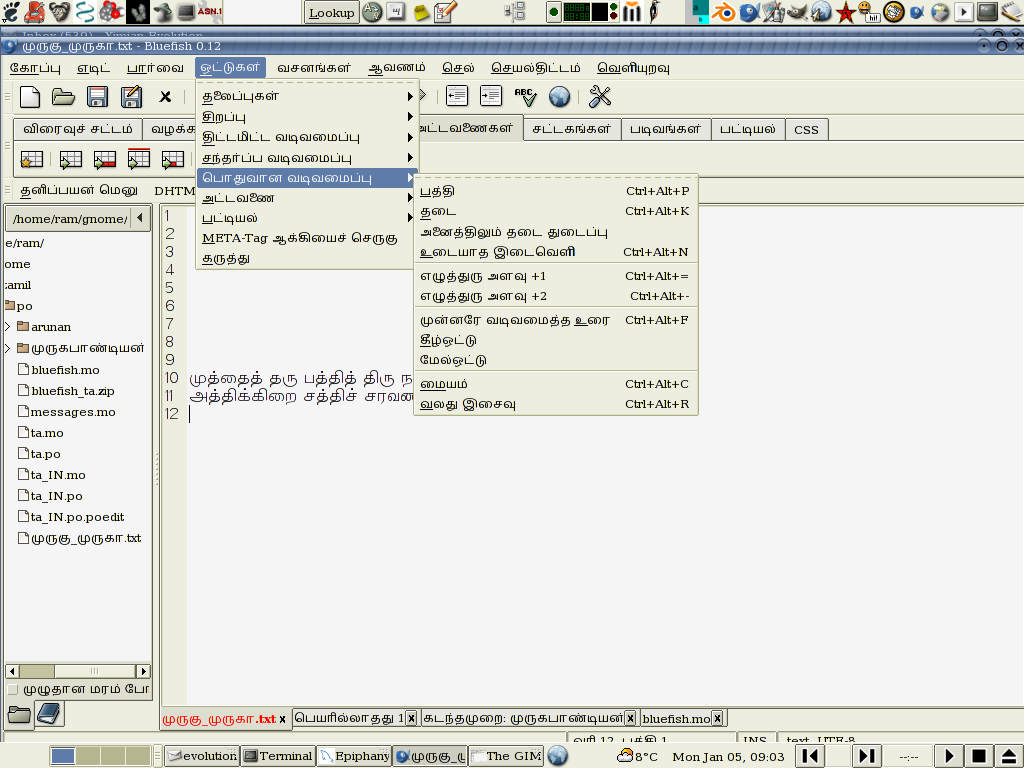Viewport: 1024px width, 768px height.
Task: Click the New file icon in toolbar
Action: click(30, 97)
